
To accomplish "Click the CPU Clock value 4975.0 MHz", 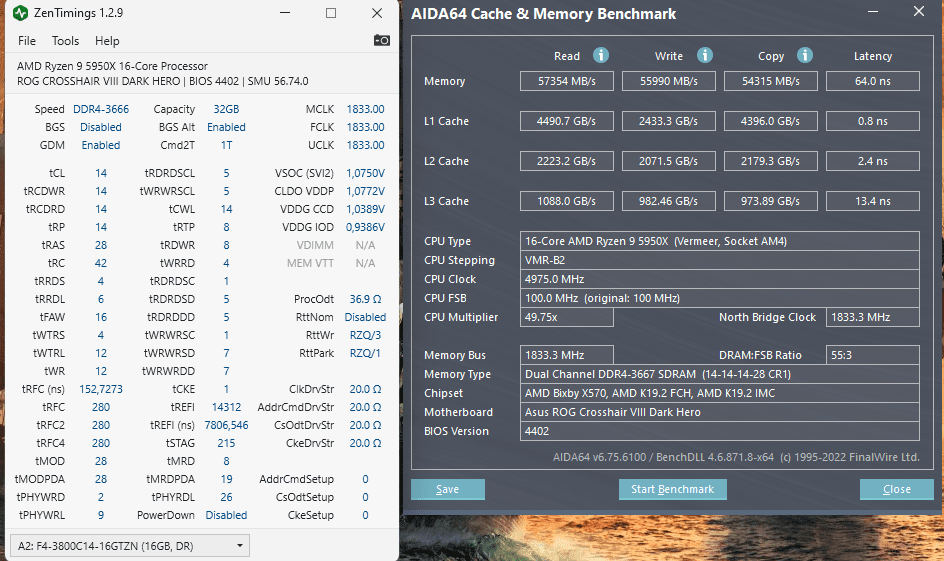I will 719,279.
